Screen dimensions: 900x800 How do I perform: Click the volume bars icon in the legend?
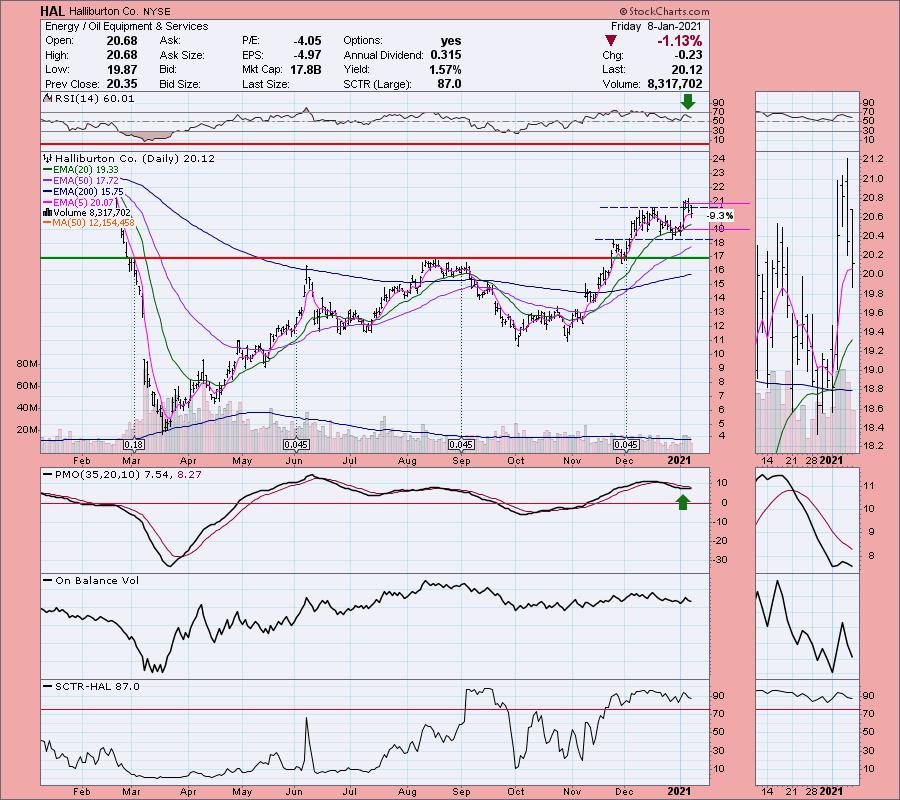(x=47, y=212)
